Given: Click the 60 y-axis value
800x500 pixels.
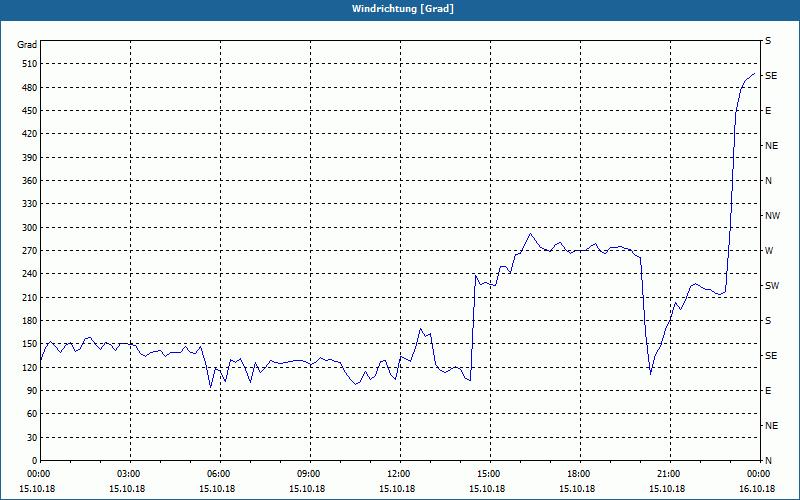Looking at the screenshot, I should point(32,414).
